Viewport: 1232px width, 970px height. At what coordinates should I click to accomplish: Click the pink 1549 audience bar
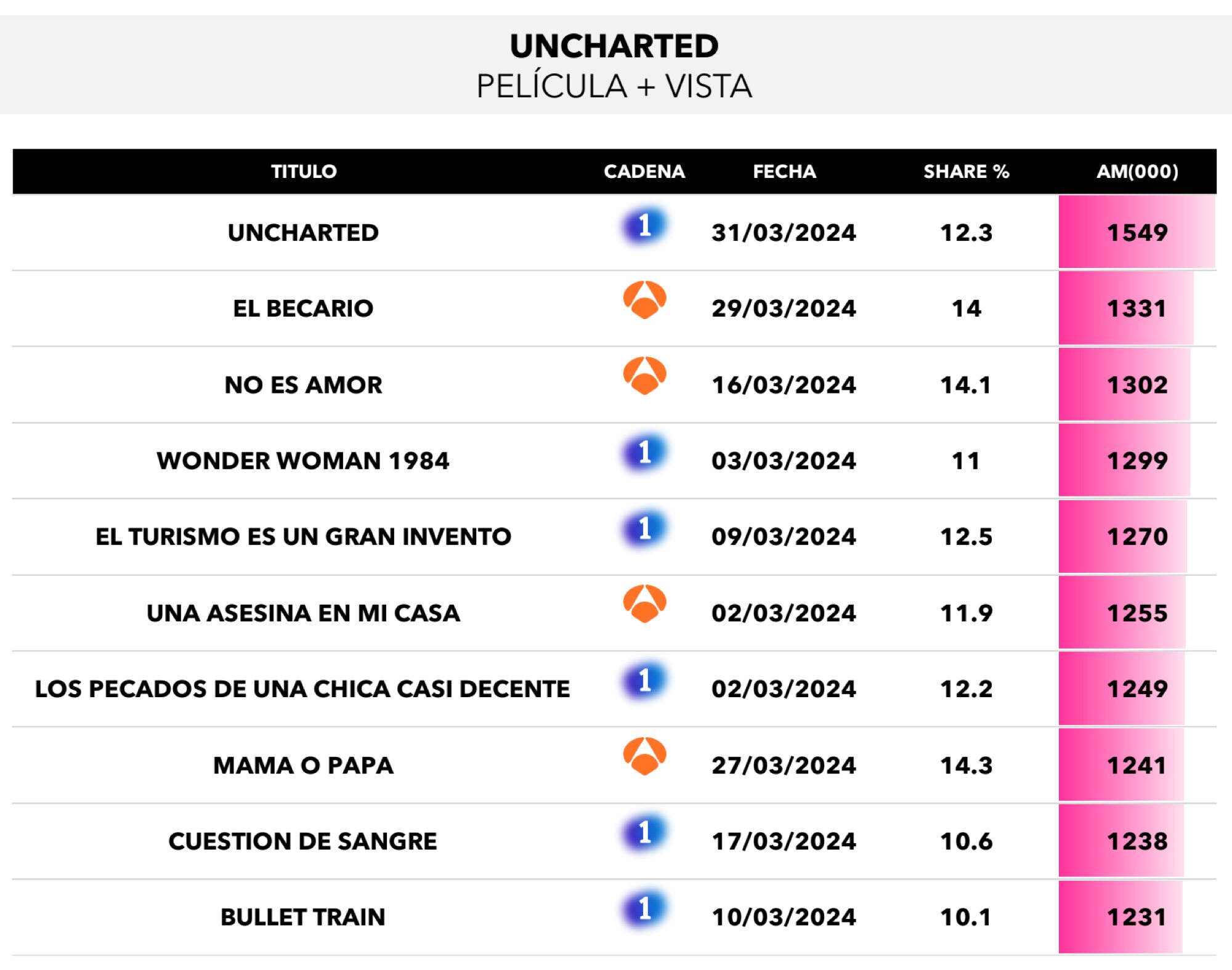1137,232
